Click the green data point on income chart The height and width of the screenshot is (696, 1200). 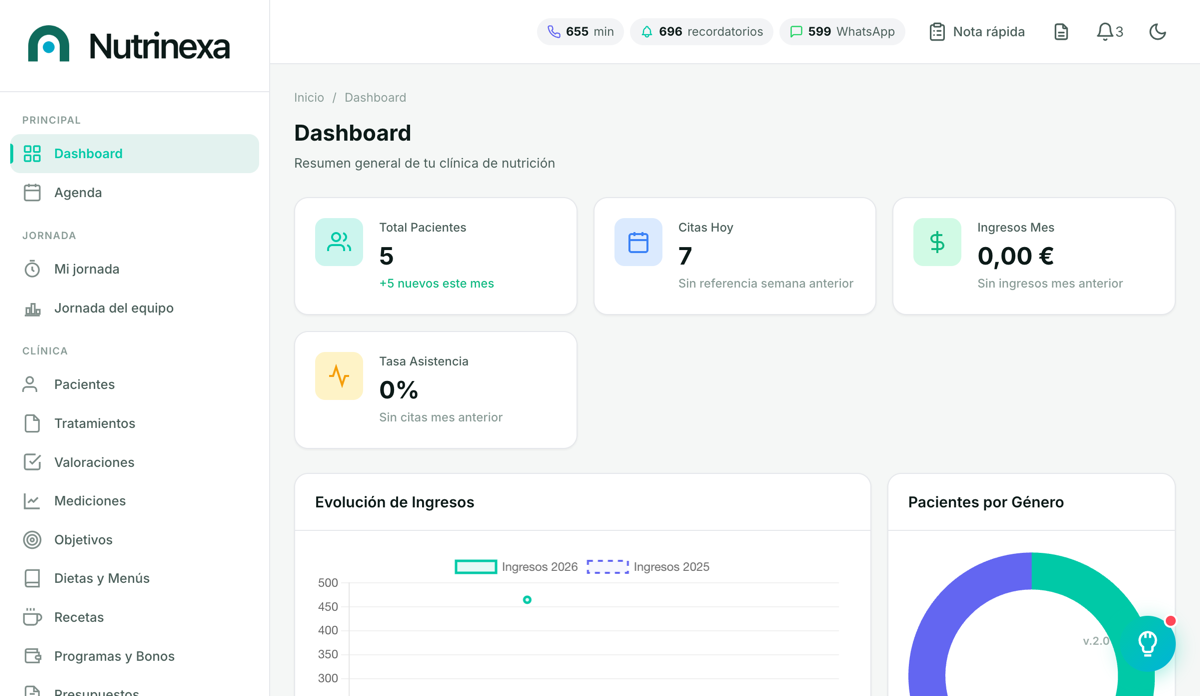click(x=527, y=600)
